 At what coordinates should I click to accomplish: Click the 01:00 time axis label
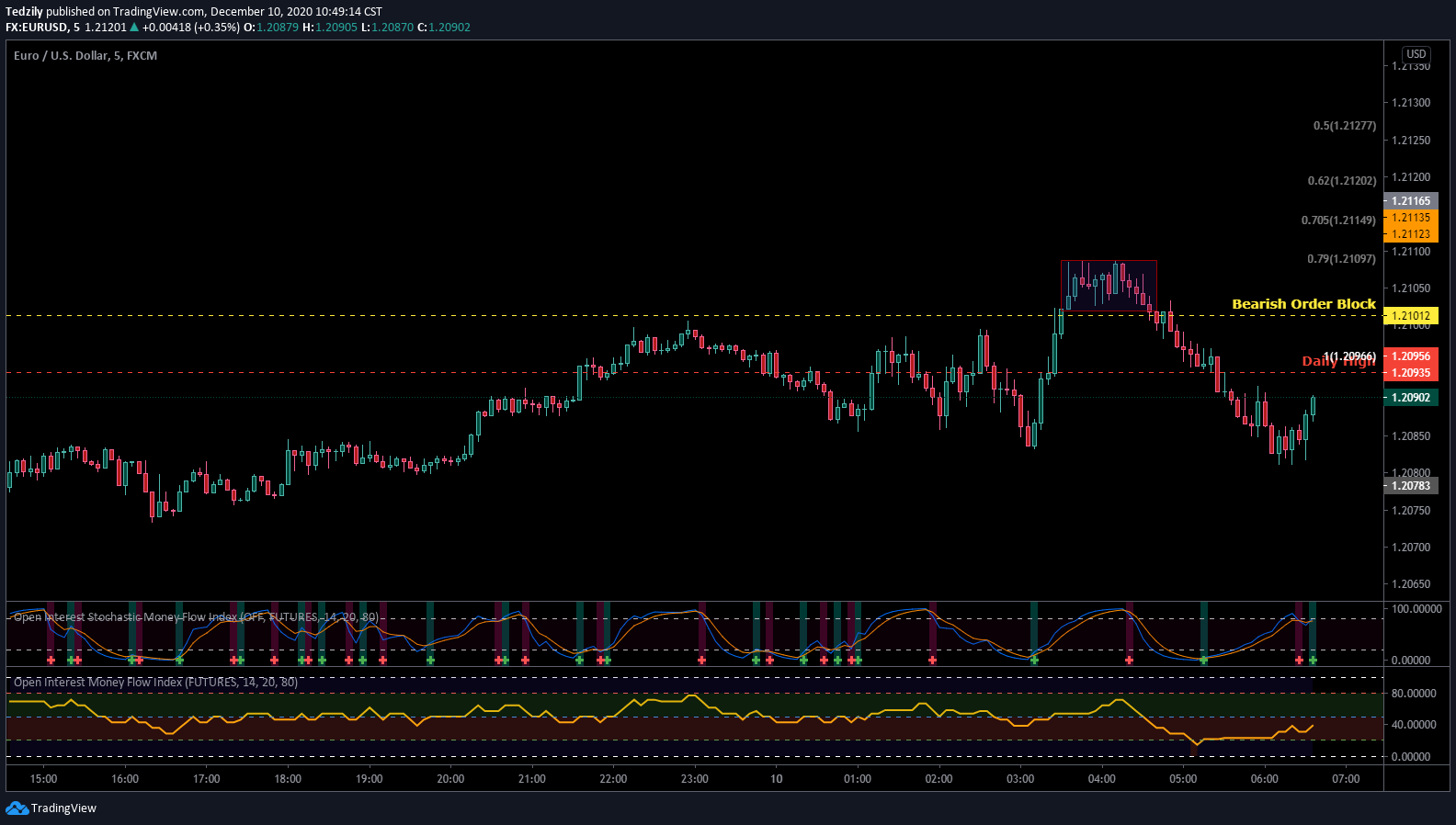[858, 779]
